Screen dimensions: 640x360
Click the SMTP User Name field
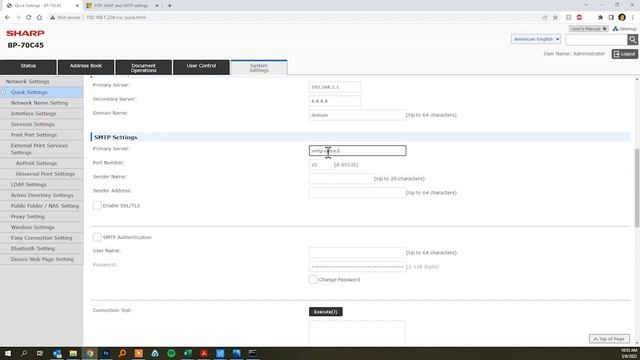pos(357,253)
